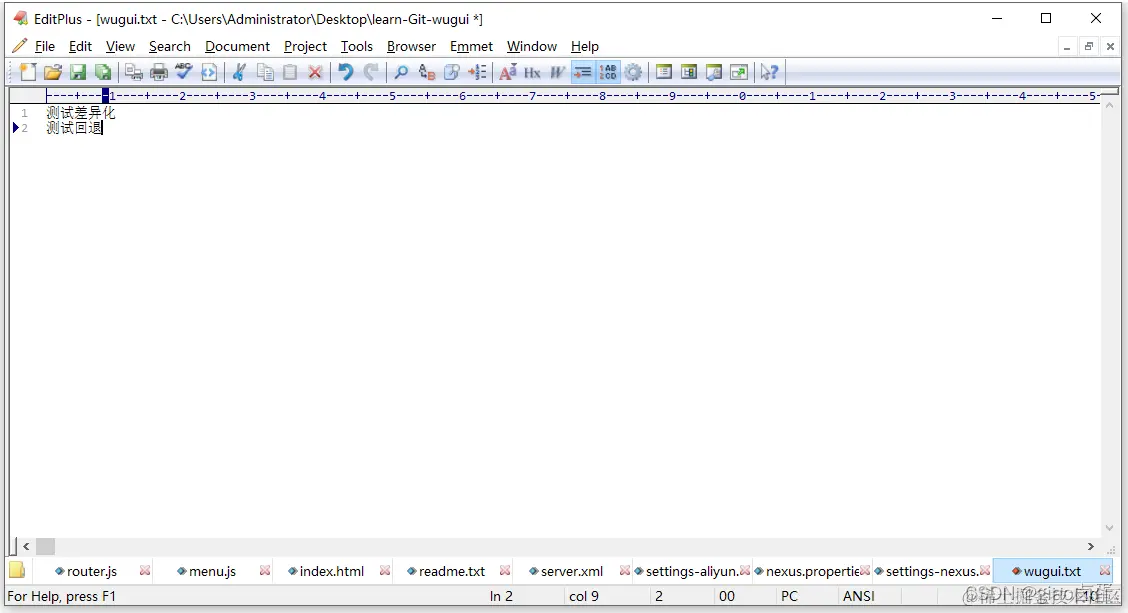Viewport: 1128px width, 613px height.
Task: Click the output window toolbar icon
Action: [714, 72]
